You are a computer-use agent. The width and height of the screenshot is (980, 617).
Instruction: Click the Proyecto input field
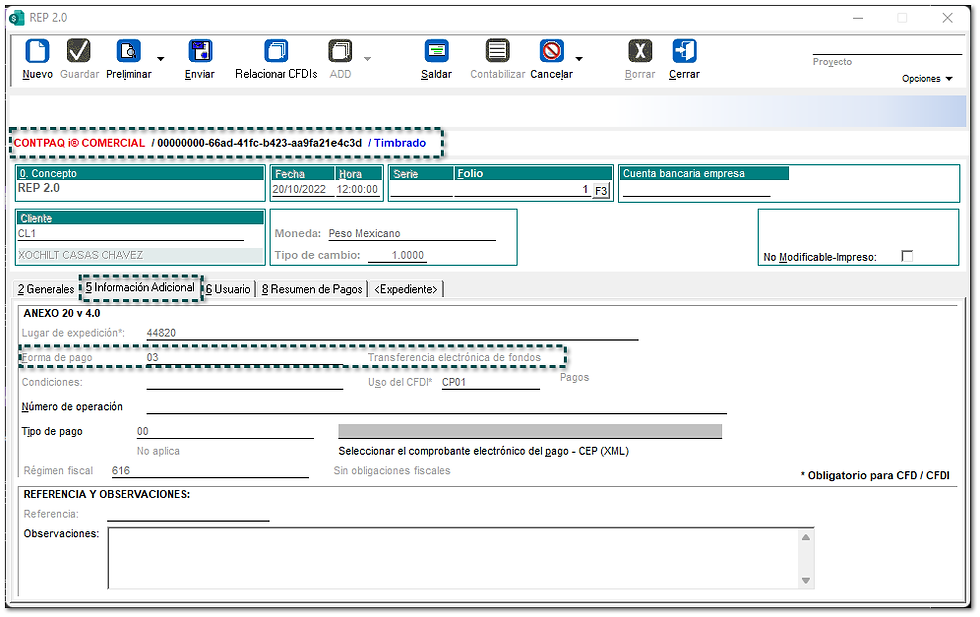887,48
